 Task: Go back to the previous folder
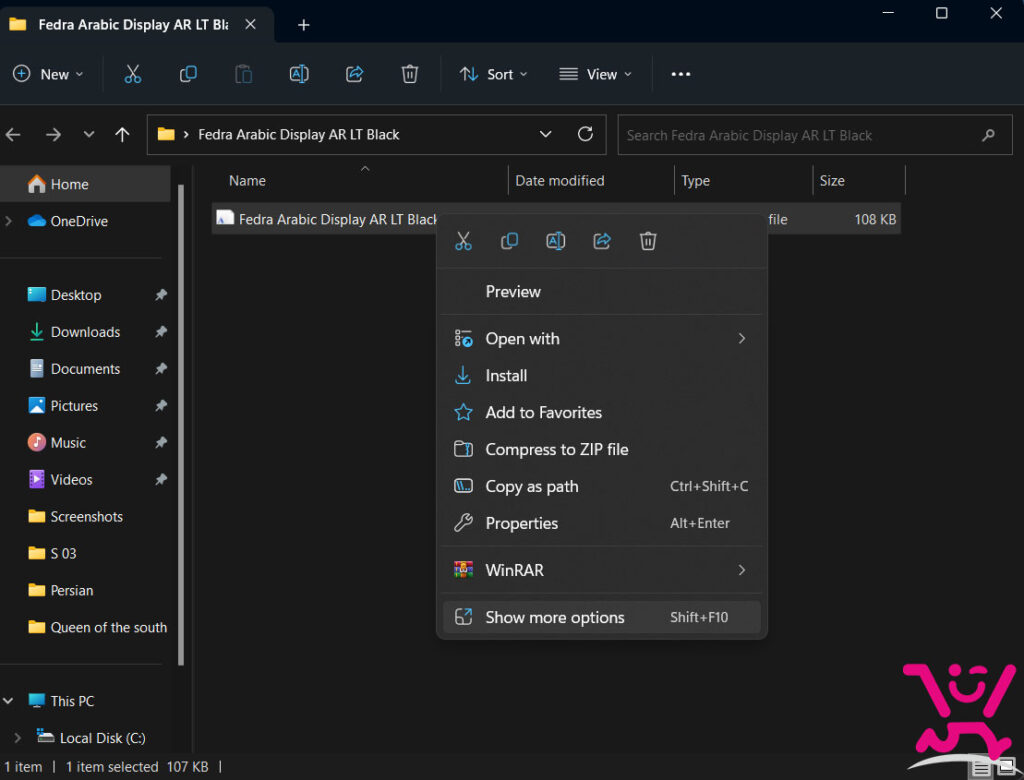[x=13, y=135]
